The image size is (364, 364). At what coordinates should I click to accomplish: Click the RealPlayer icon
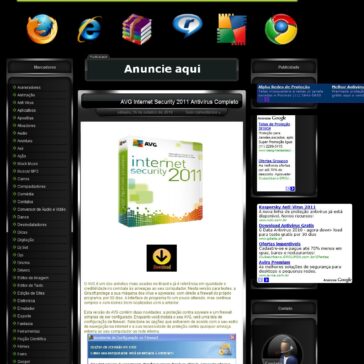(187, 25)
